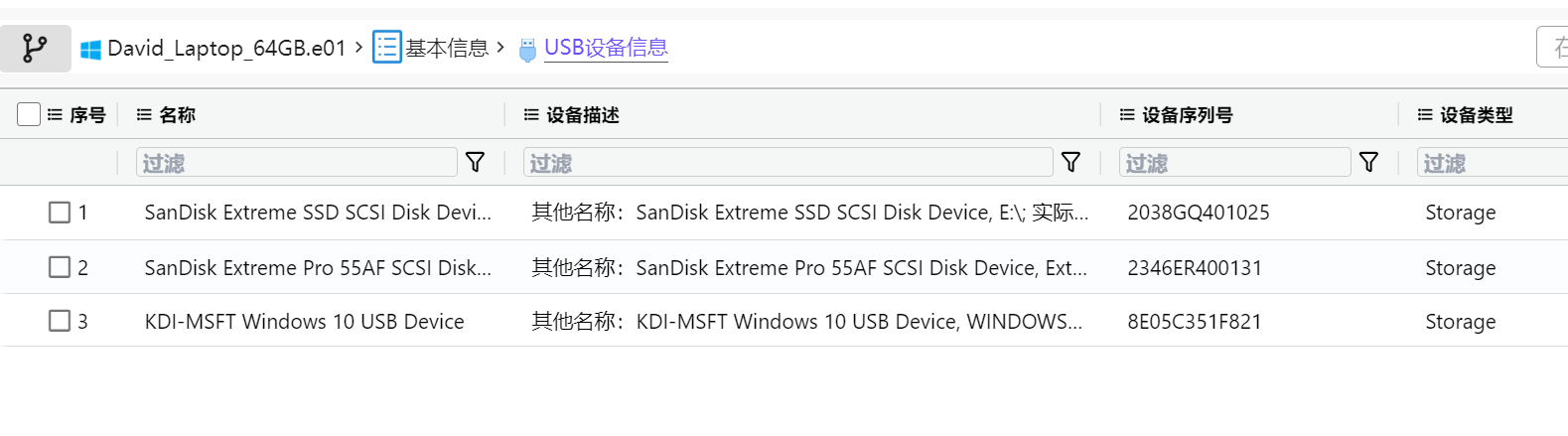Toggle the select-all checkbox in header

coord(29,114)
